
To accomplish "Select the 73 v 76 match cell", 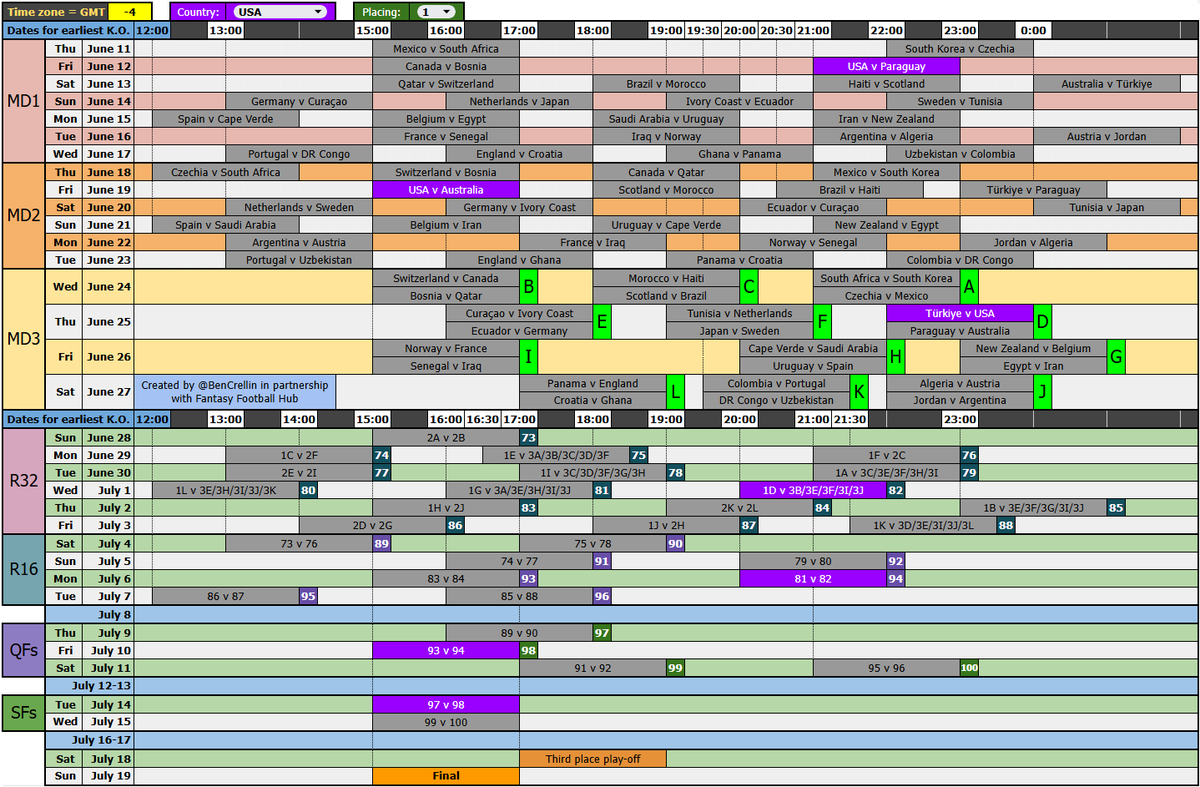I will click(299, 543).
